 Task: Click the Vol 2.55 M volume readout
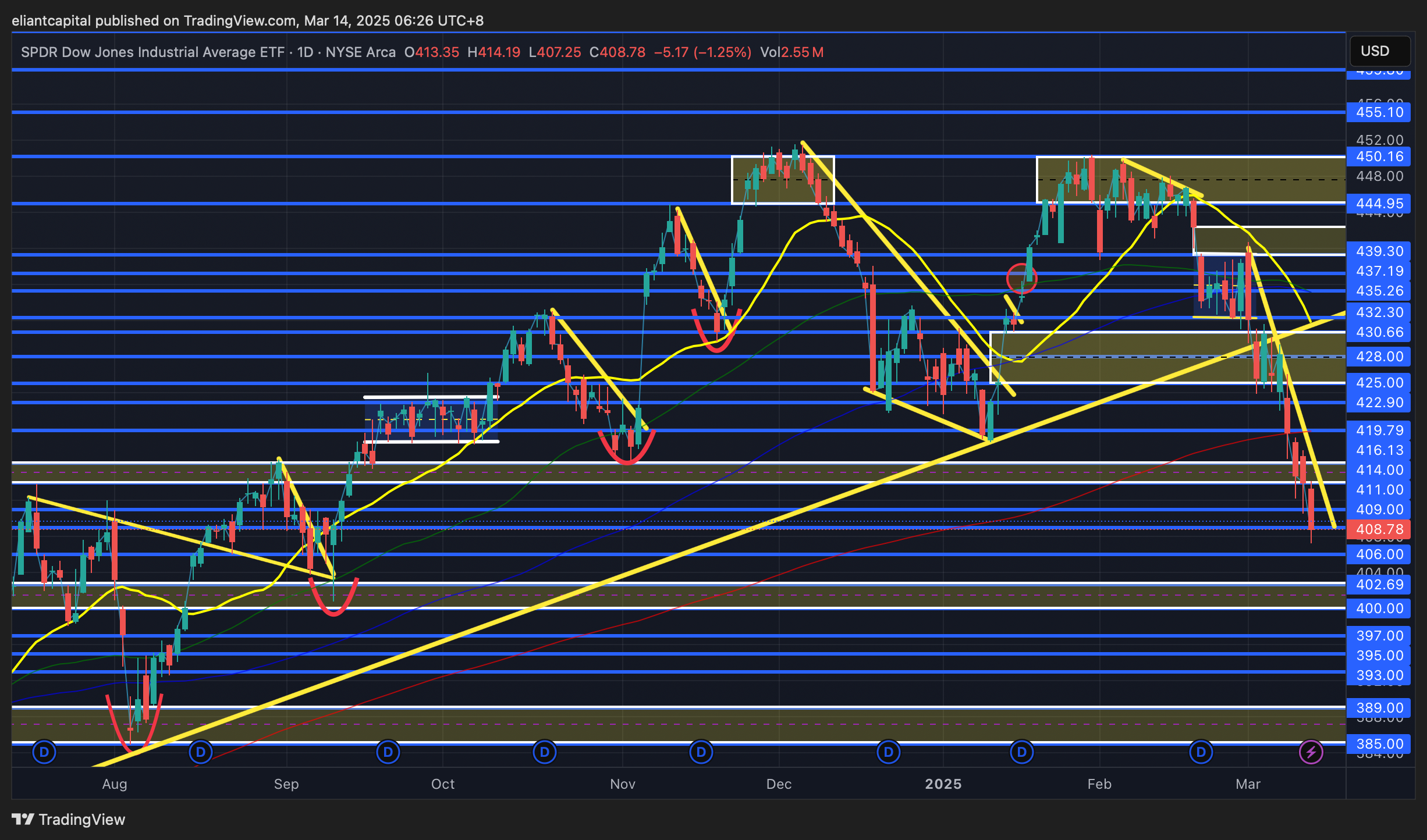point(791,52)
